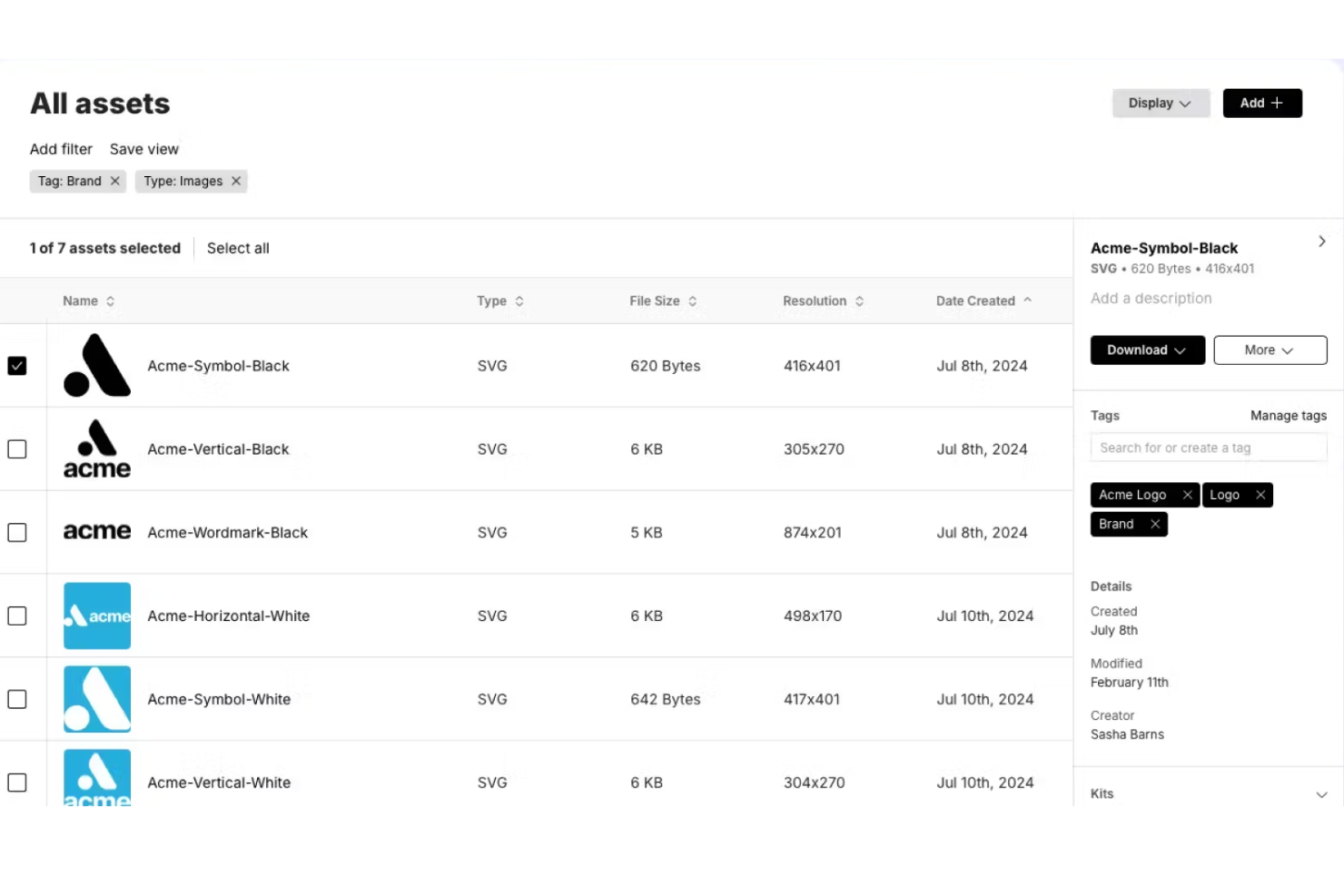The width and height of the screenshot is (1344, 896).
Task: Remove the Logo tag
Action: (1260, 495)
